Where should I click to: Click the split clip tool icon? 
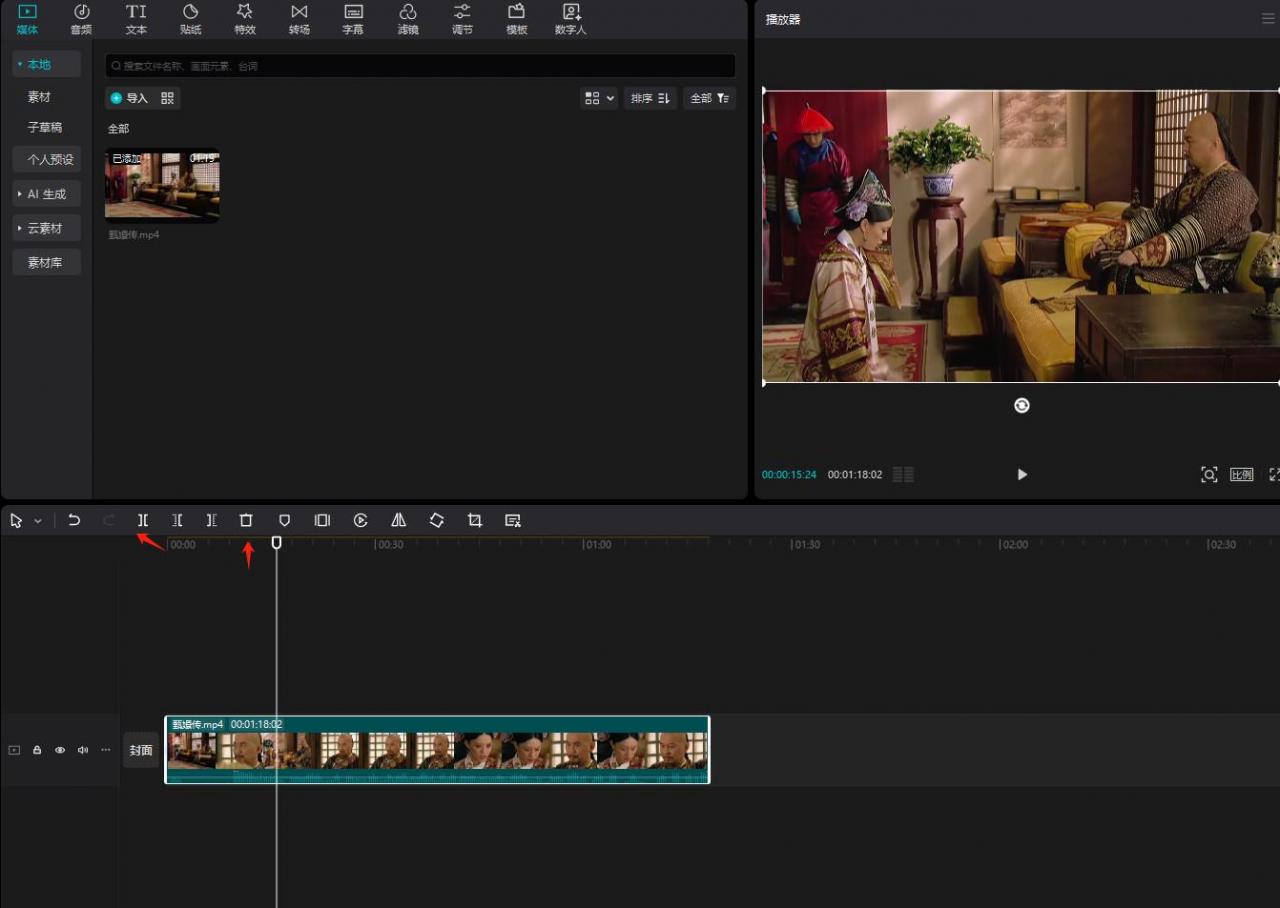[143, 520]
